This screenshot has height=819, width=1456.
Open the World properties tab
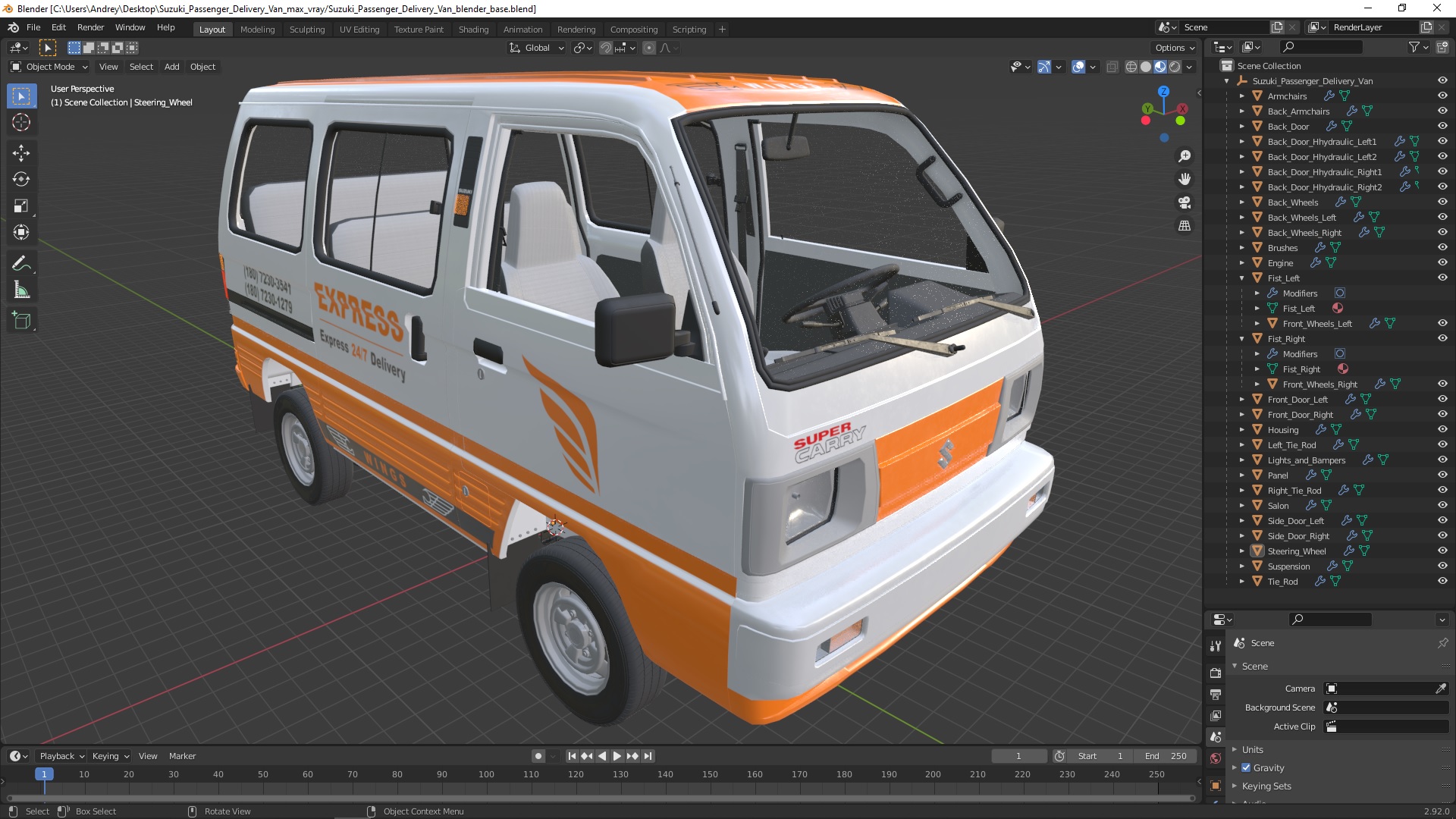pos(1216,758)
